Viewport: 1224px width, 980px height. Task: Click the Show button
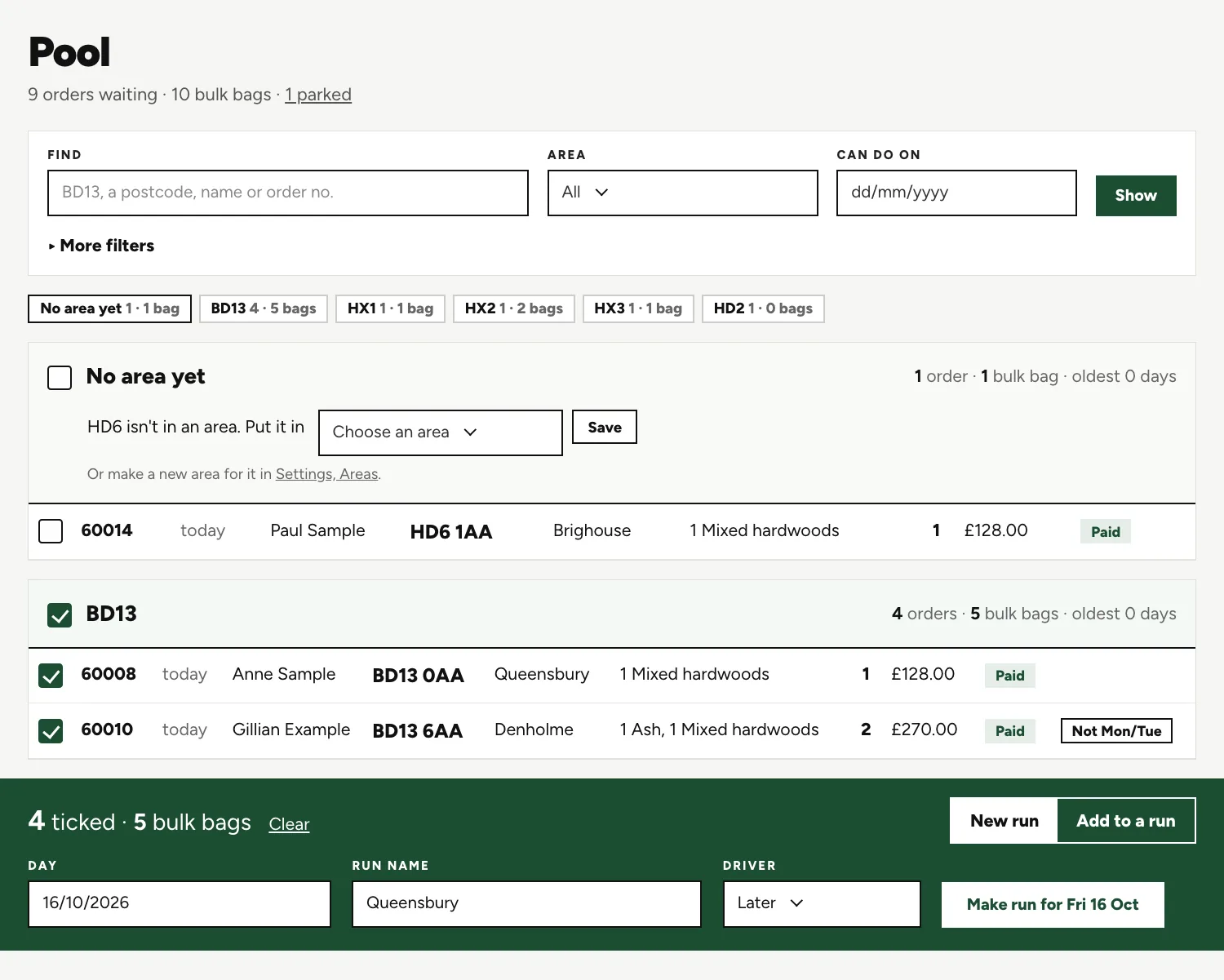1136,196
